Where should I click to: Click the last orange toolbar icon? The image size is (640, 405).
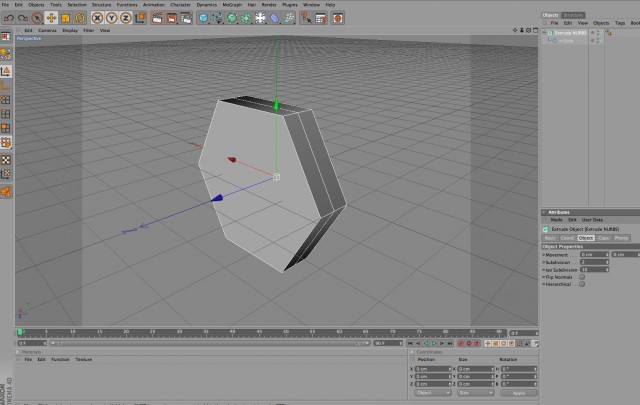(338, 18)
